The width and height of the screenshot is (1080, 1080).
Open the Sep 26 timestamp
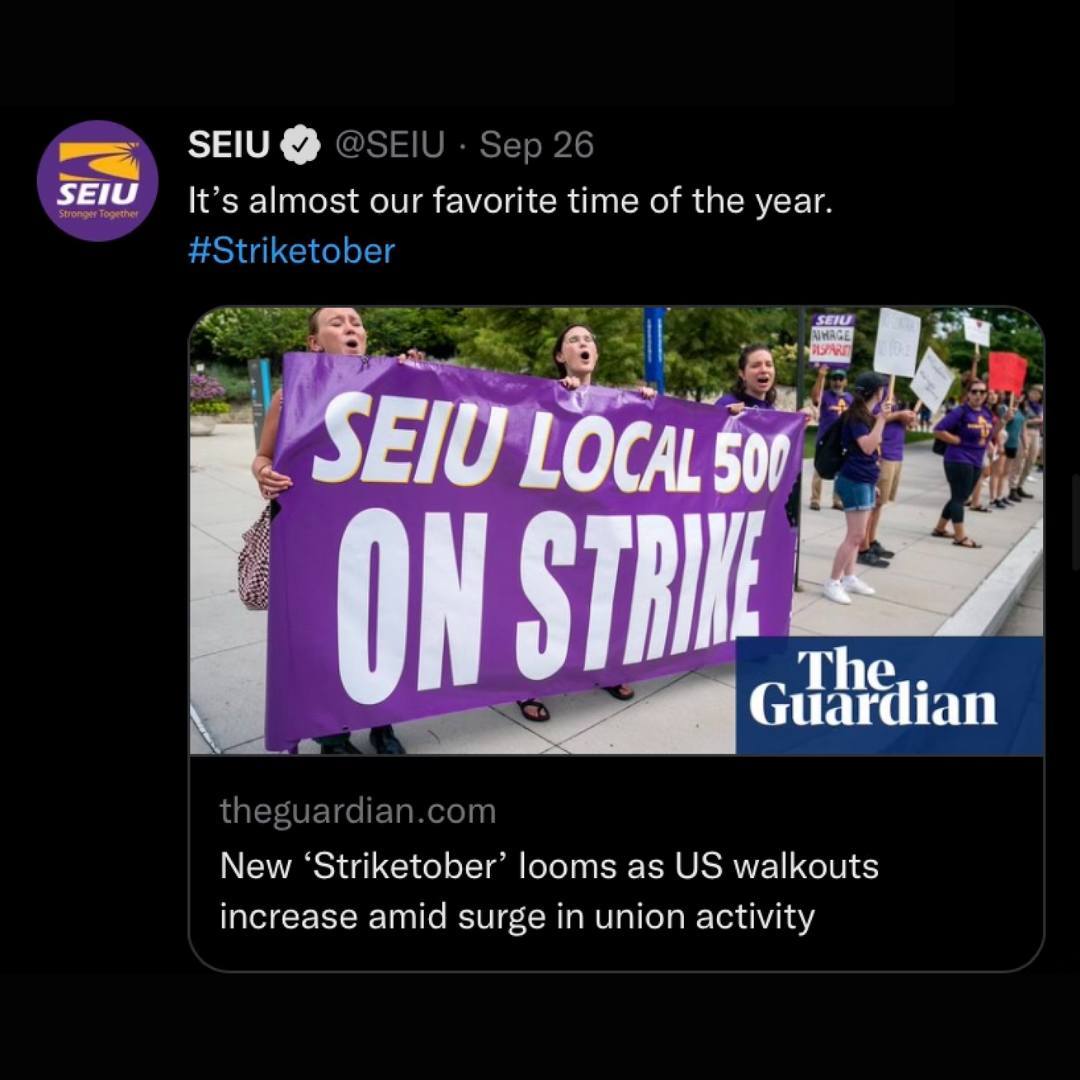(x=536, y=145)
